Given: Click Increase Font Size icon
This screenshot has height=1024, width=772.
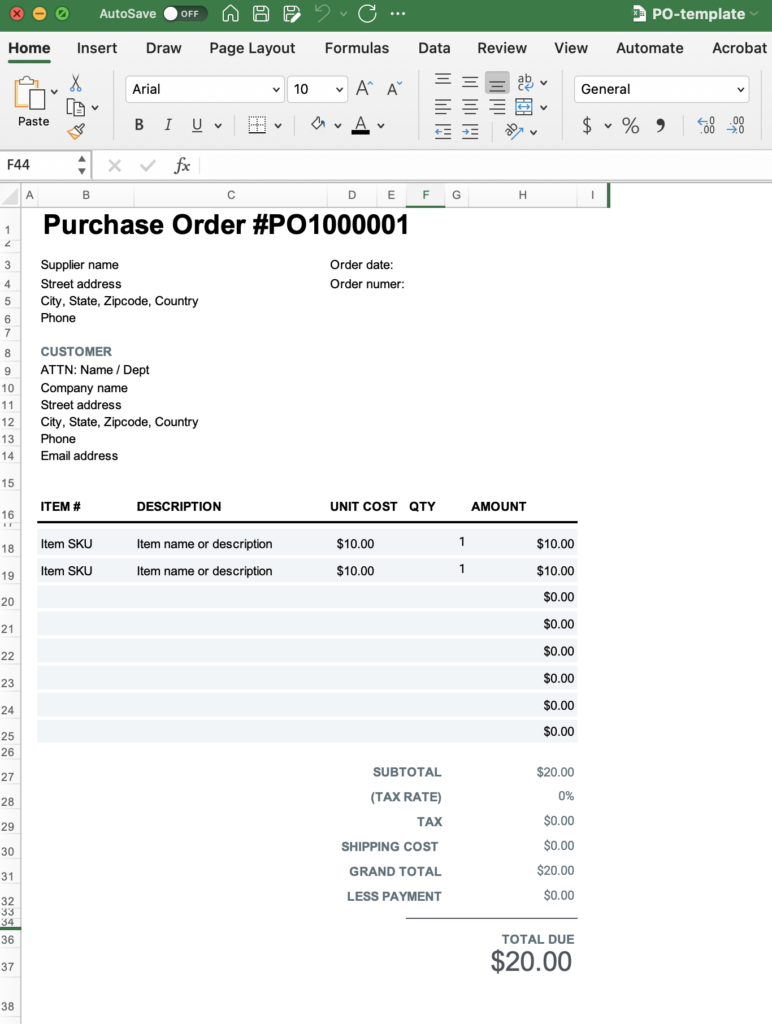Looking at the screenshot, I should 364,88.
